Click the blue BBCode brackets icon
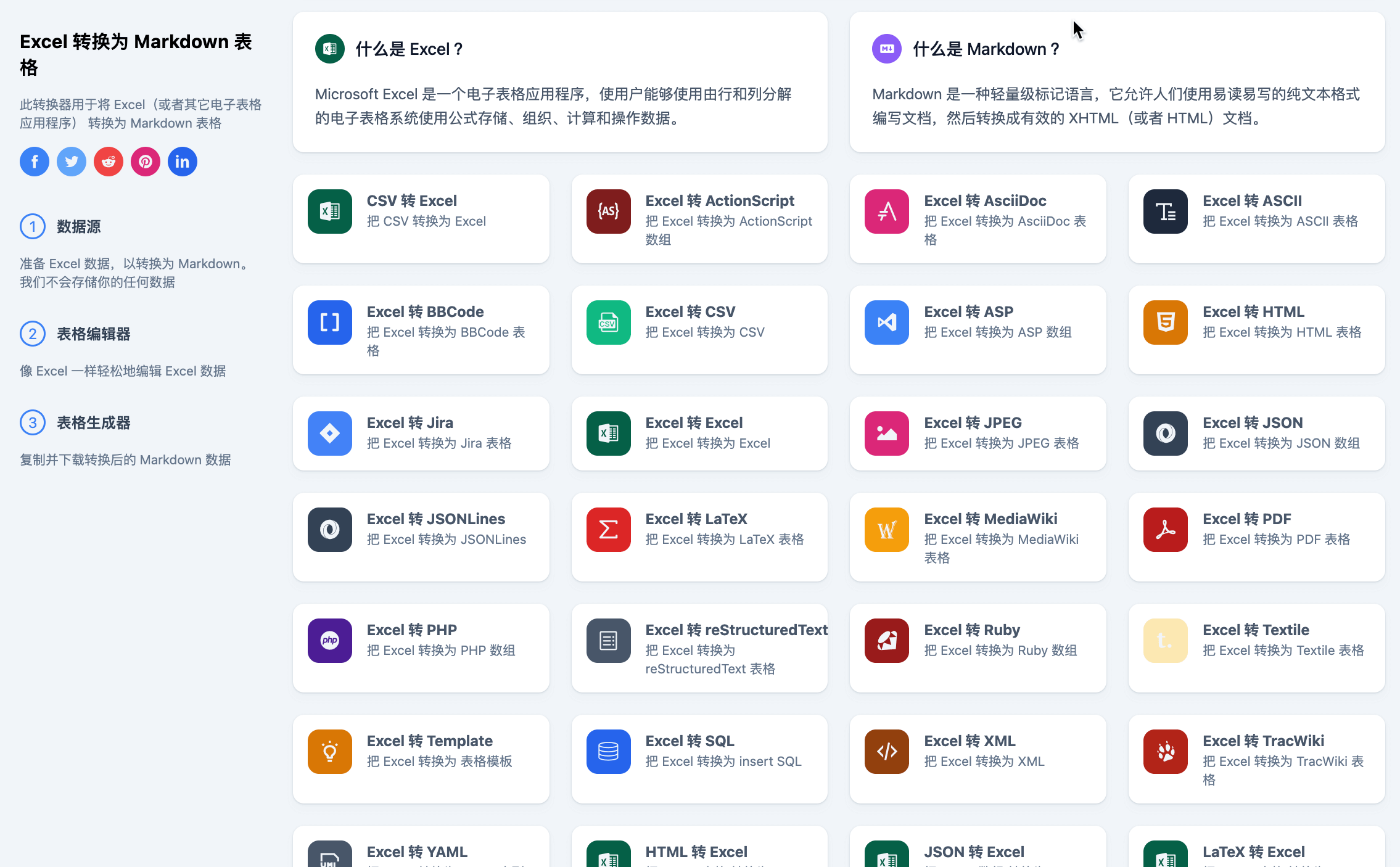 (x=330, y=323)
